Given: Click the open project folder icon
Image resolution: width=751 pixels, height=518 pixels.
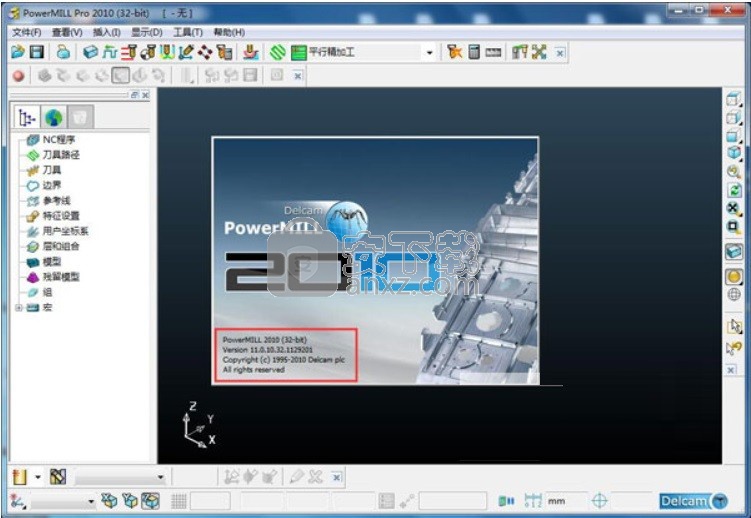Looking at the screenshot, I should click(18, 52).
